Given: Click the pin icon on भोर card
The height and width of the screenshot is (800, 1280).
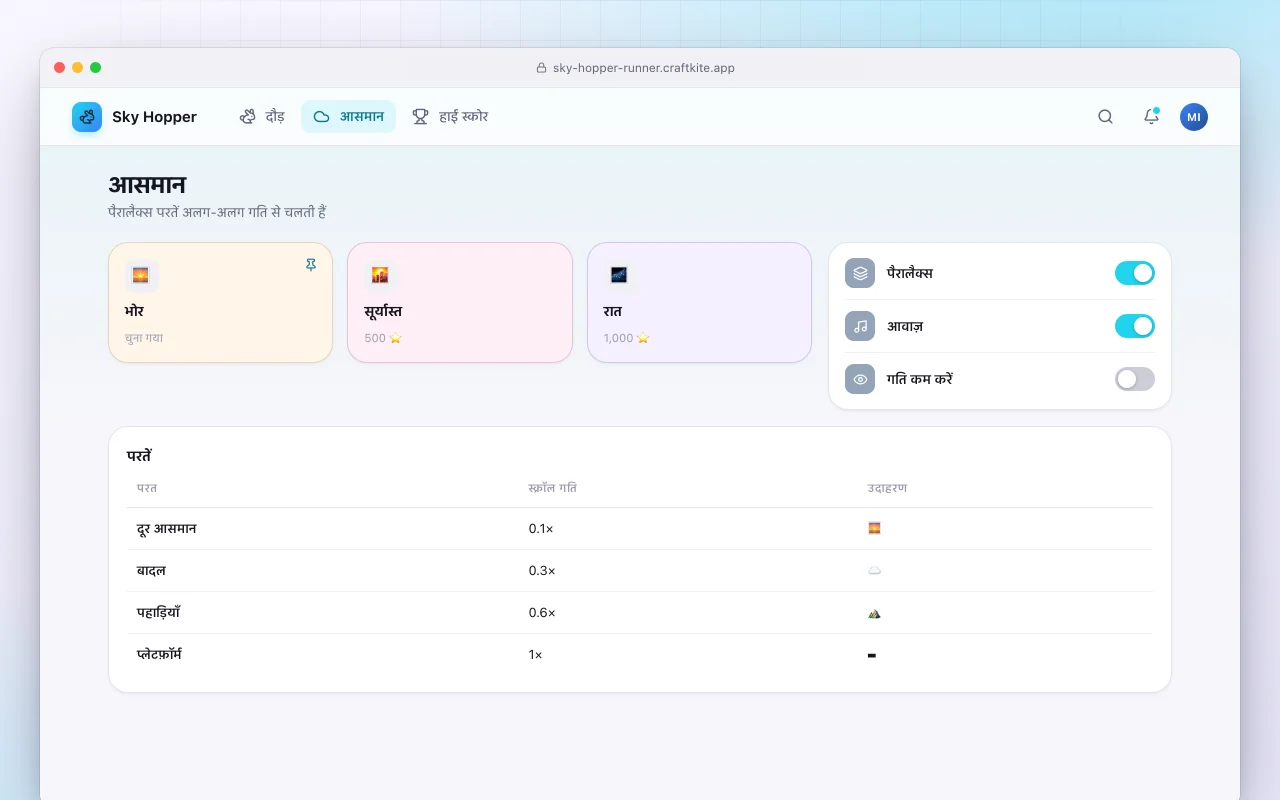Looking at the screenshot, I should point(311,265).
